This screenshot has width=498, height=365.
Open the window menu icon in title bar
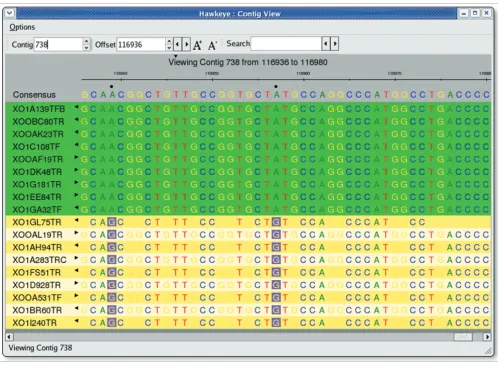coord(9,13)
